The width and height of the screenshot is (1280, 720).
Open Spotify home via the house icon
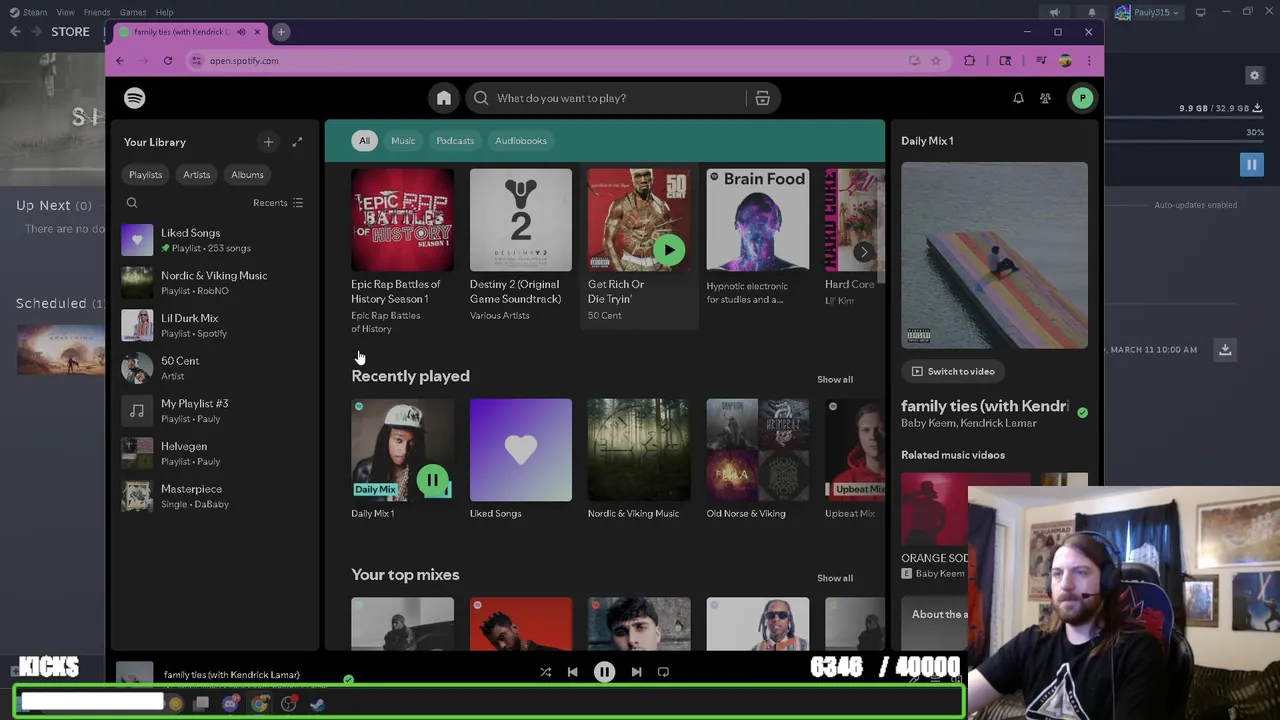(x=444, y=98)
